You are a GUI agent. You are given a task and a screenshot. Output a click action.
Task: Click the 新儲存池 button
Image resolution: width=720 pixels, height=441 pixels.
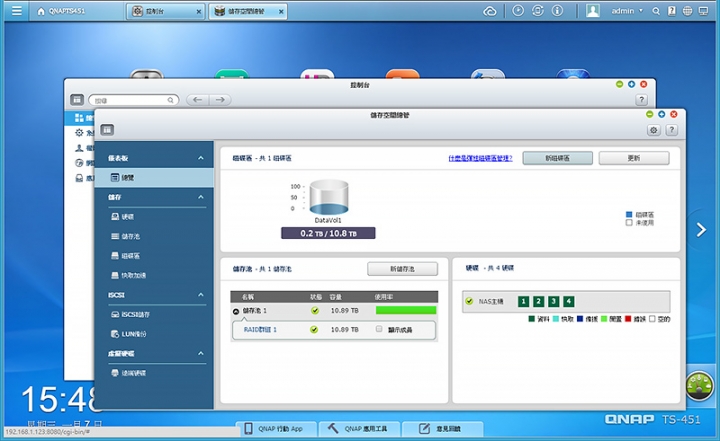coord(402,269)
